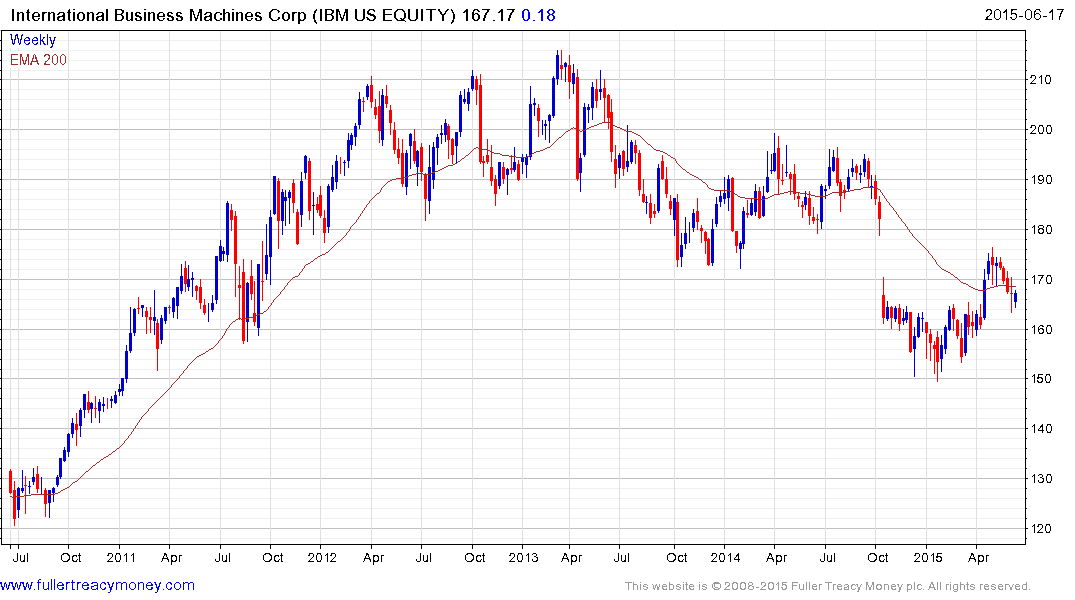Image resolution: width=1075 pixels, height=600 pixels.
Task: Click the 140 price axis label
Action: coord(1040,429)
